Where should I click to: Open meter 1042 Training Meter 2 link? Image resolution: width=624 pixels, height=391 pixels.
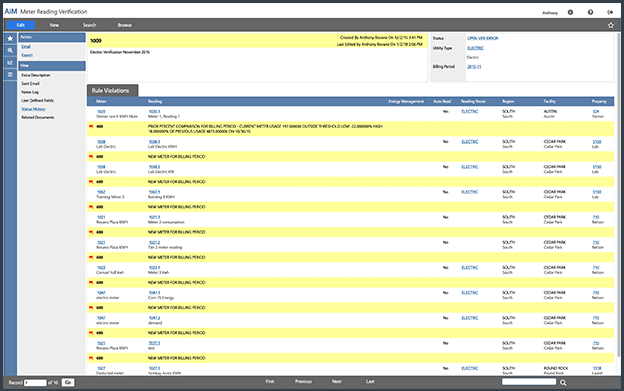point(101,192)
